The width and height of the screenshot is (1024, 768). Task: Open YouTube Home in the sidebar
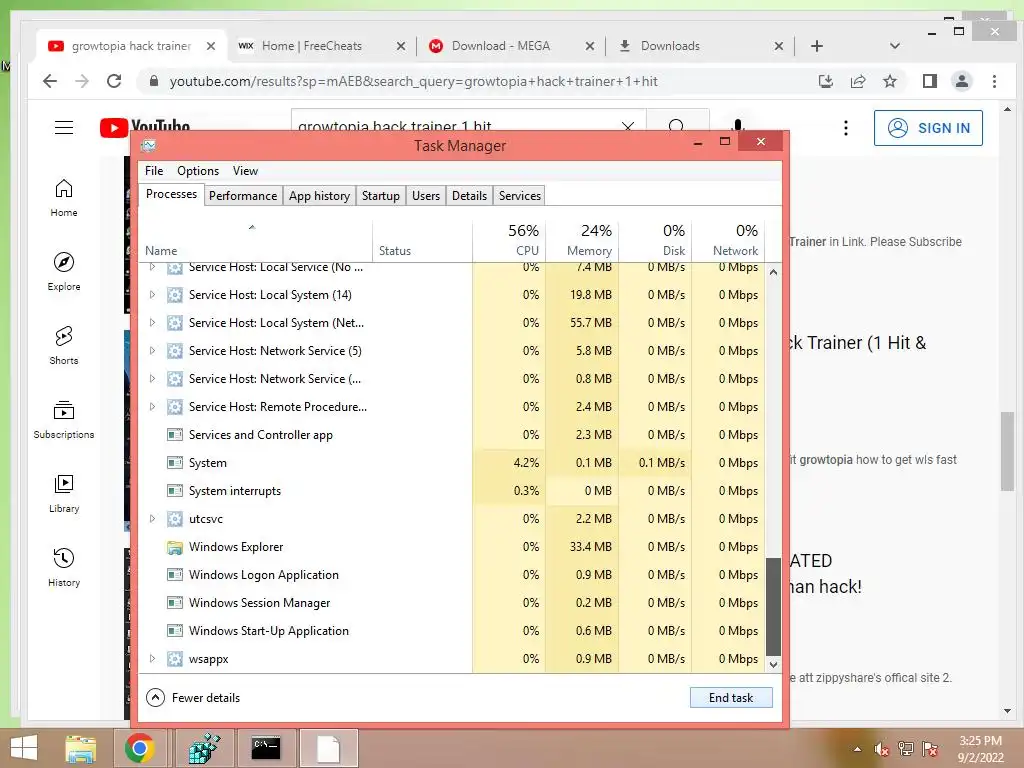point(63,198)
